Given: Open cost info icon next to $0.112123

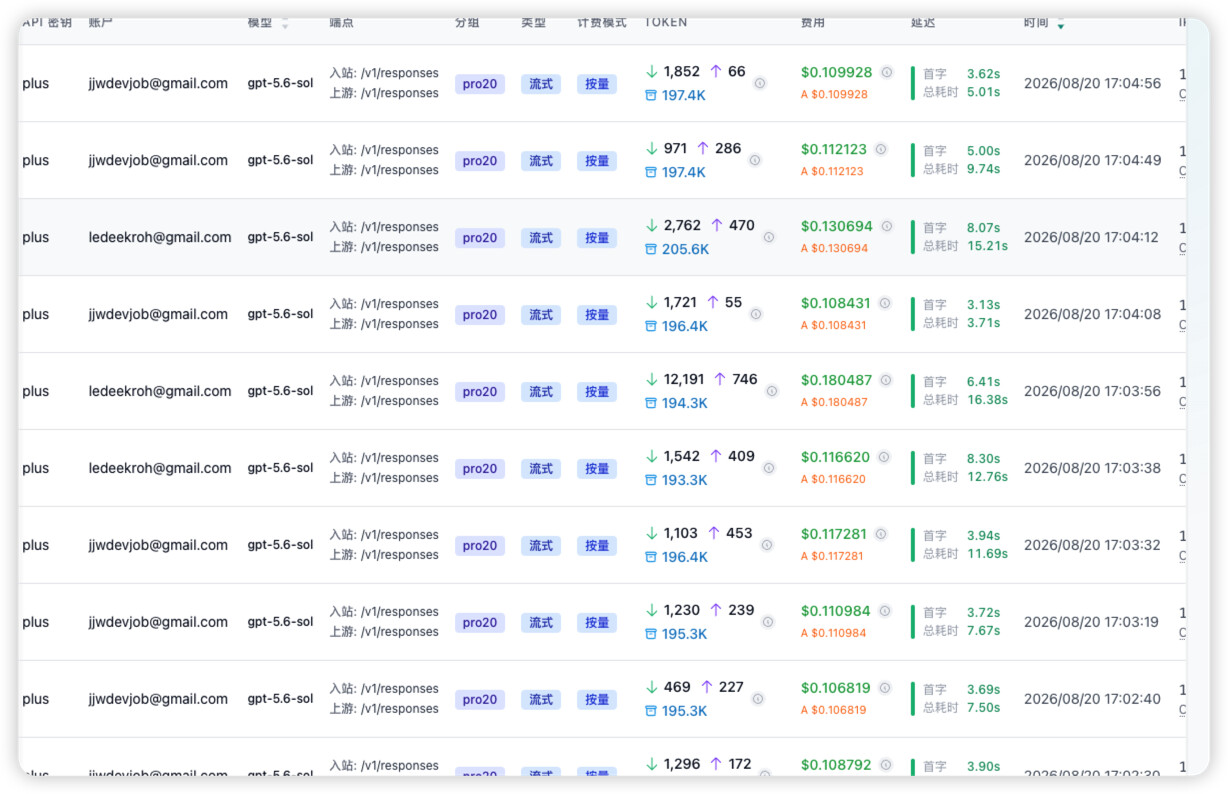Looking at the screenshot, I should tap(881, 149).
